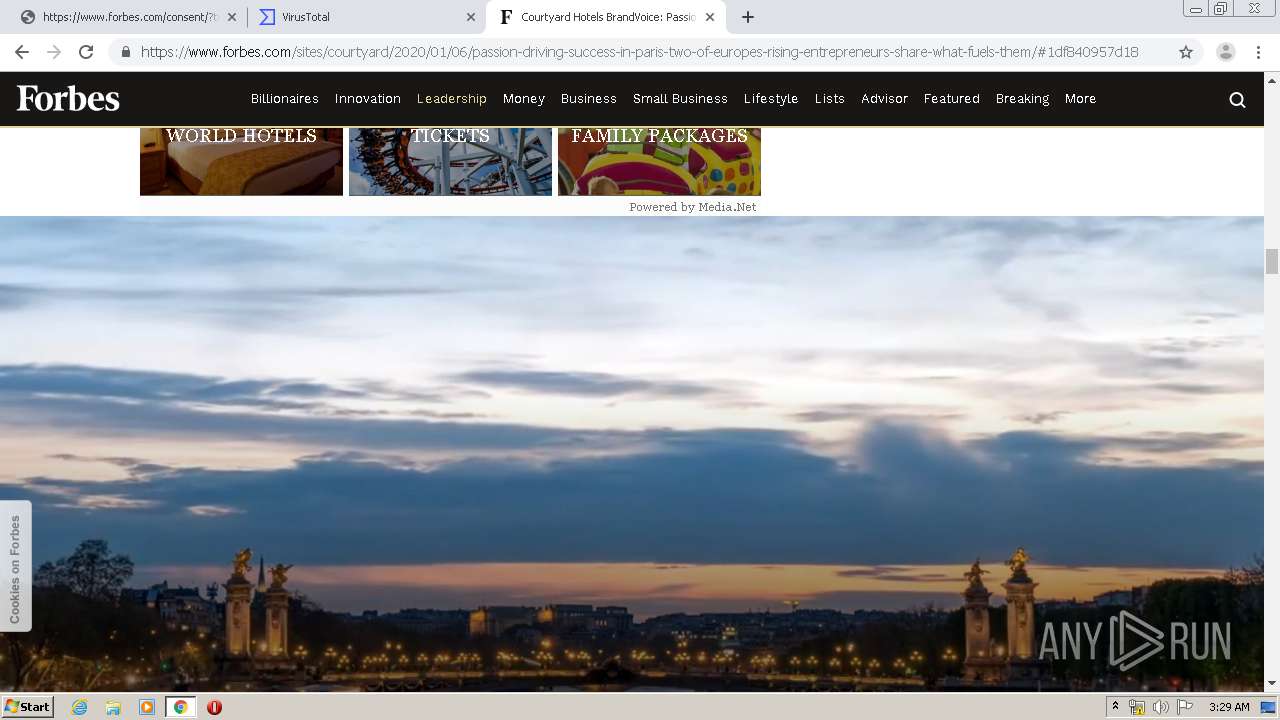Open the Business menu

(589, 99)
